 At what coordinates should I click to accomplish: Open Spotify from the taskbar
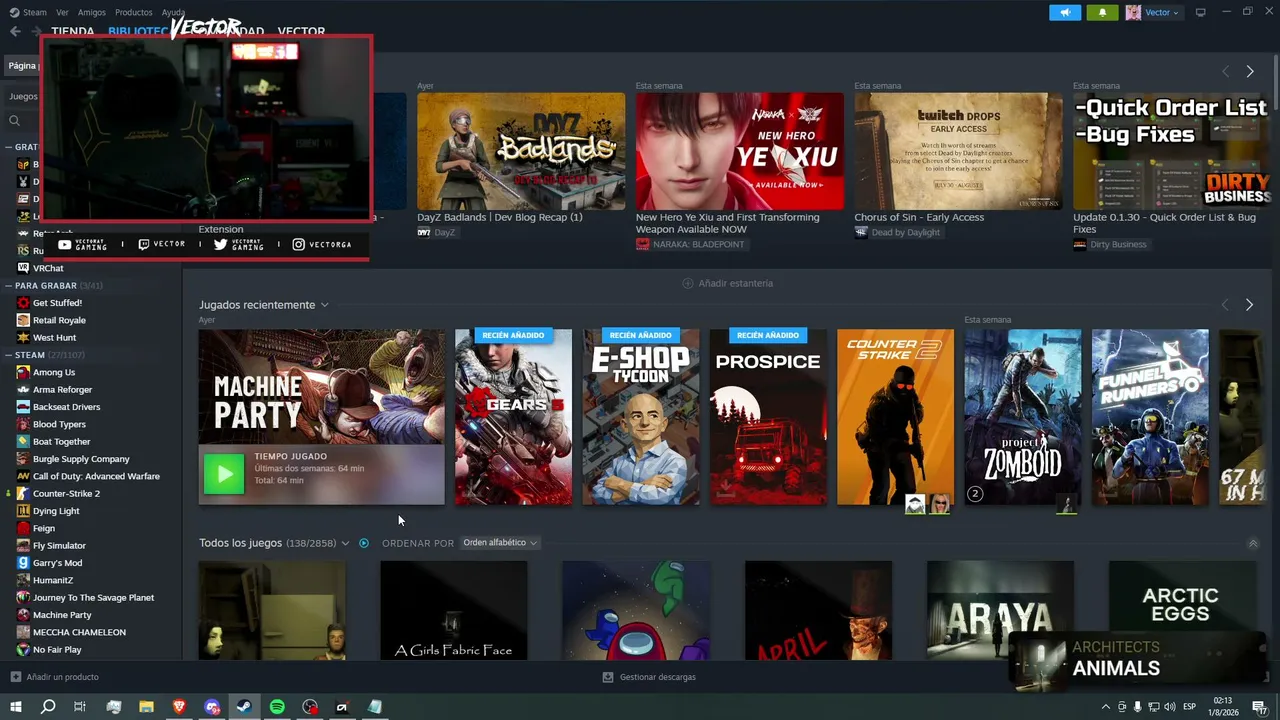point(277,707)
